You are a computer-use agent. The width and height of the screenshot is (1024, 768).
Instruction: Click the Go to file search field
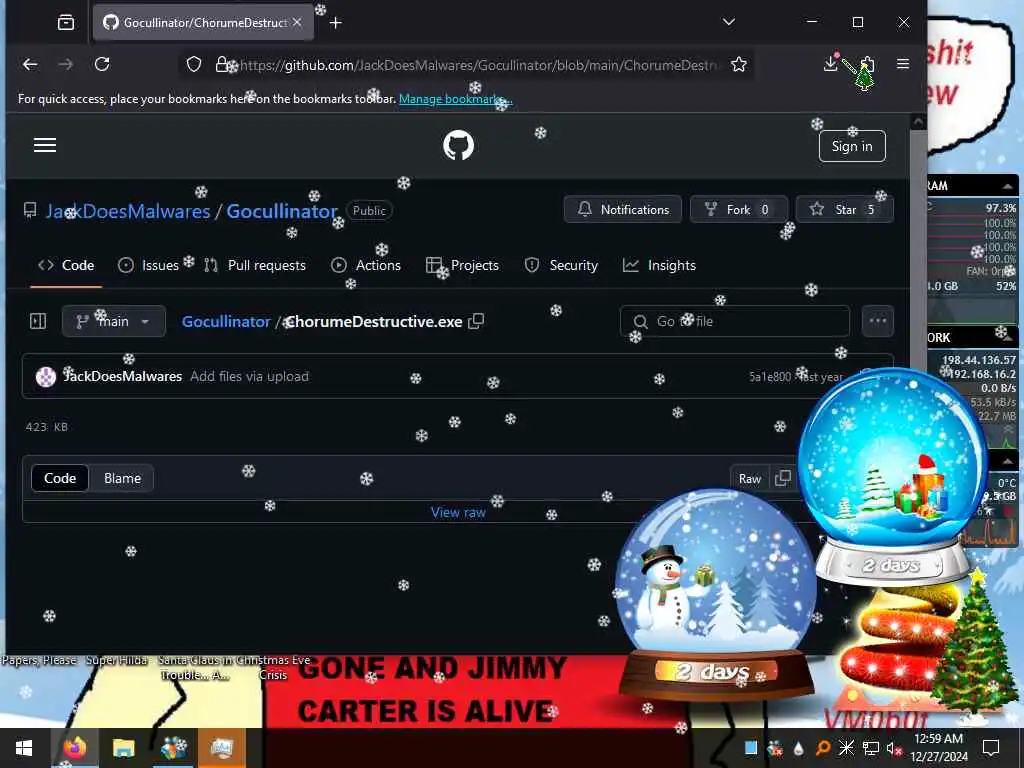point(735,321)
